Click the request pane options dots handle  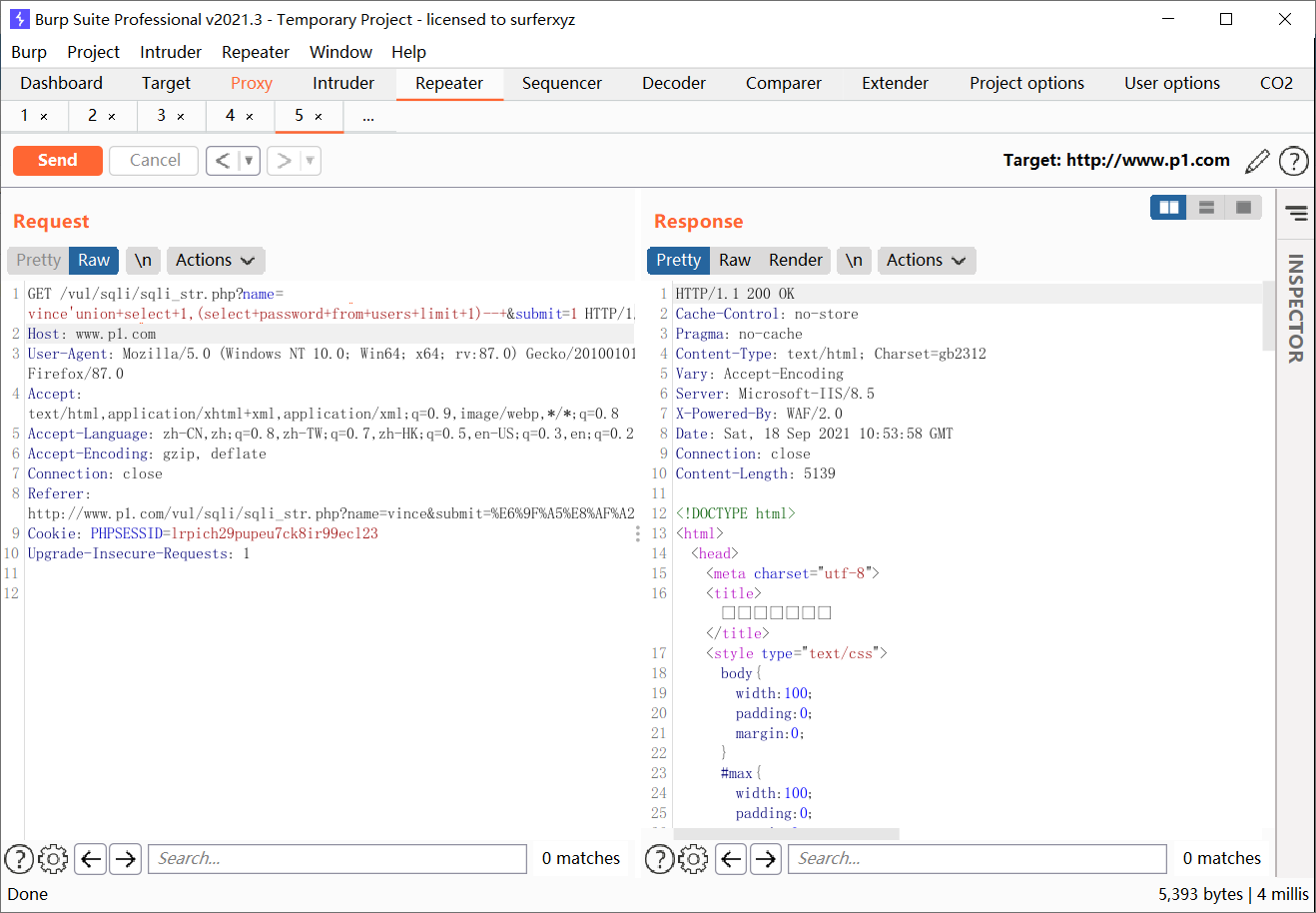click(638, 534)
